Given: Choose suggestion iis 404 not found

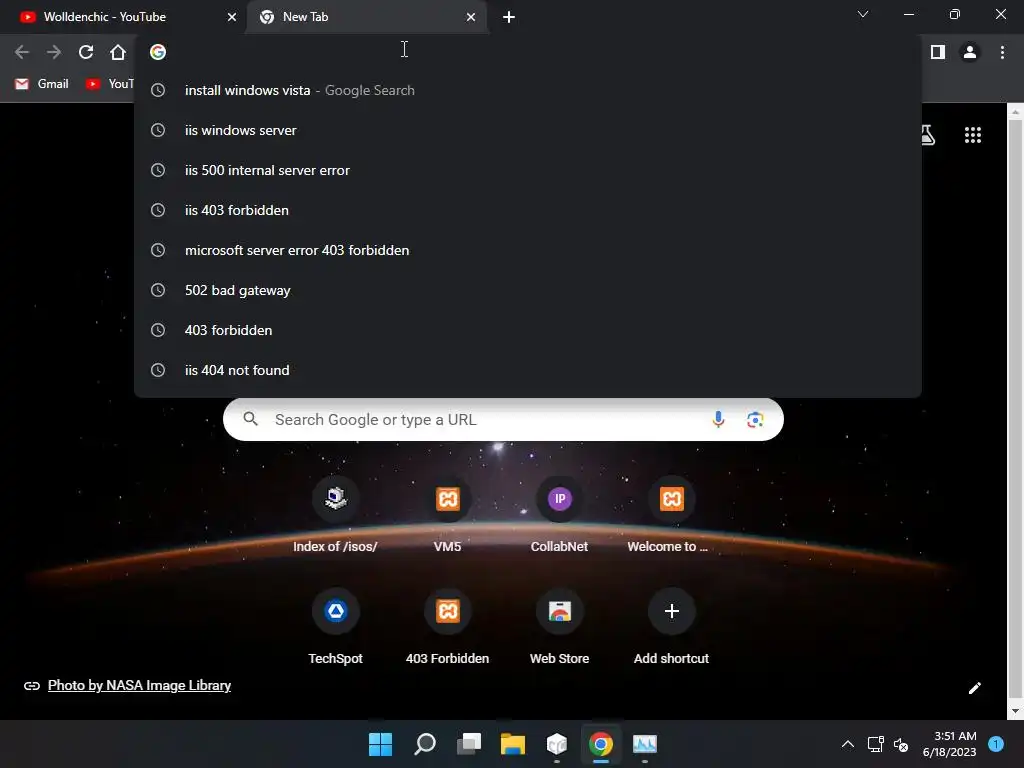Looking at the screenshot, I should [528, 370].
